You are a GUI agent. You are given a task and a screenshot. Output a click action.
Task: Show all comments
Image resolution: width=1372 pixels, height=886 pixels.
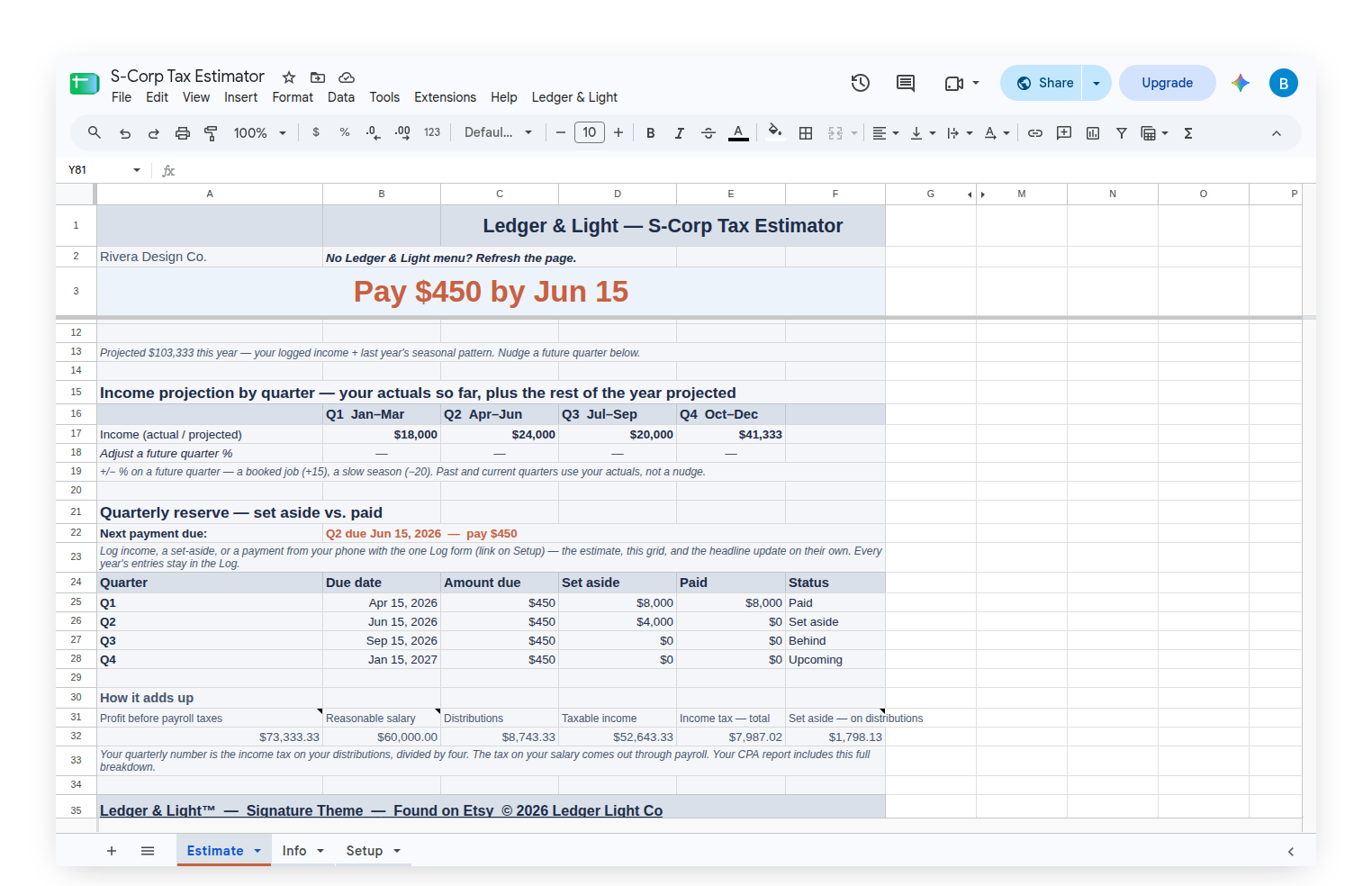coord(906,83)
